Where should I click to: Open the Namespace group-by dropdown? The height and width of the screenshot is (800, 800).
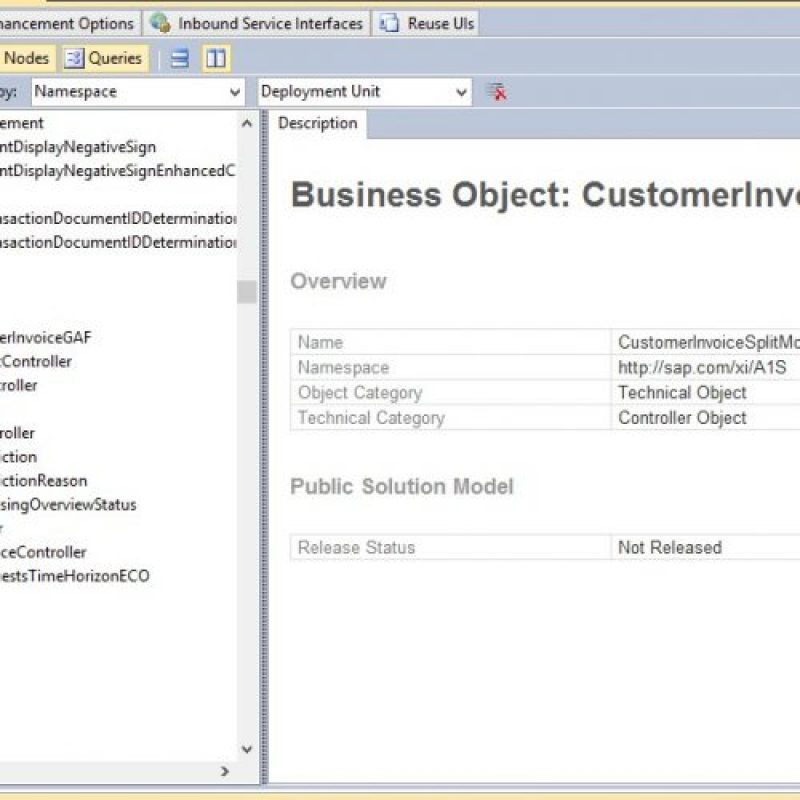click(236, 92)
